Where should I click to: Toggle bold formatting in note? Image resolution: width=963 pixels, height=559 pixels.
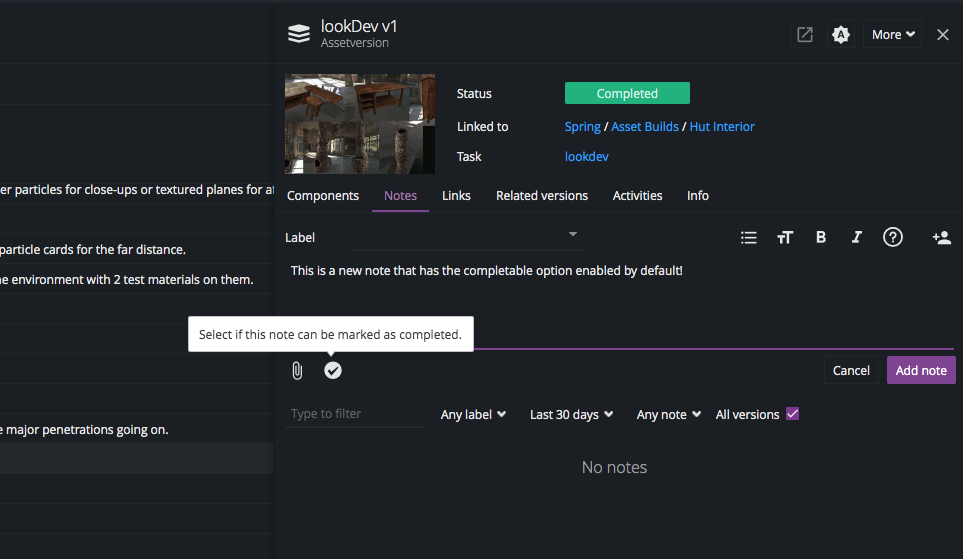point(821,237)
